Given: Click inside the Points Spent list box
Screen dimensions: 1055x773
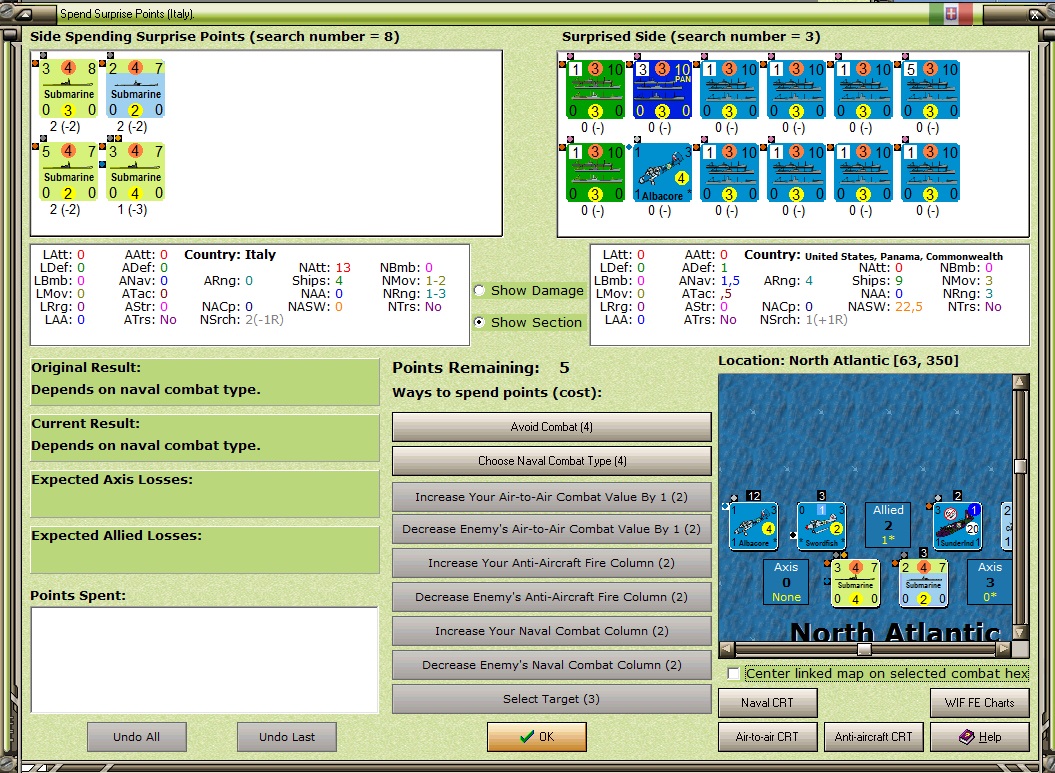Looking at the screenshot, I should [204, 659].
